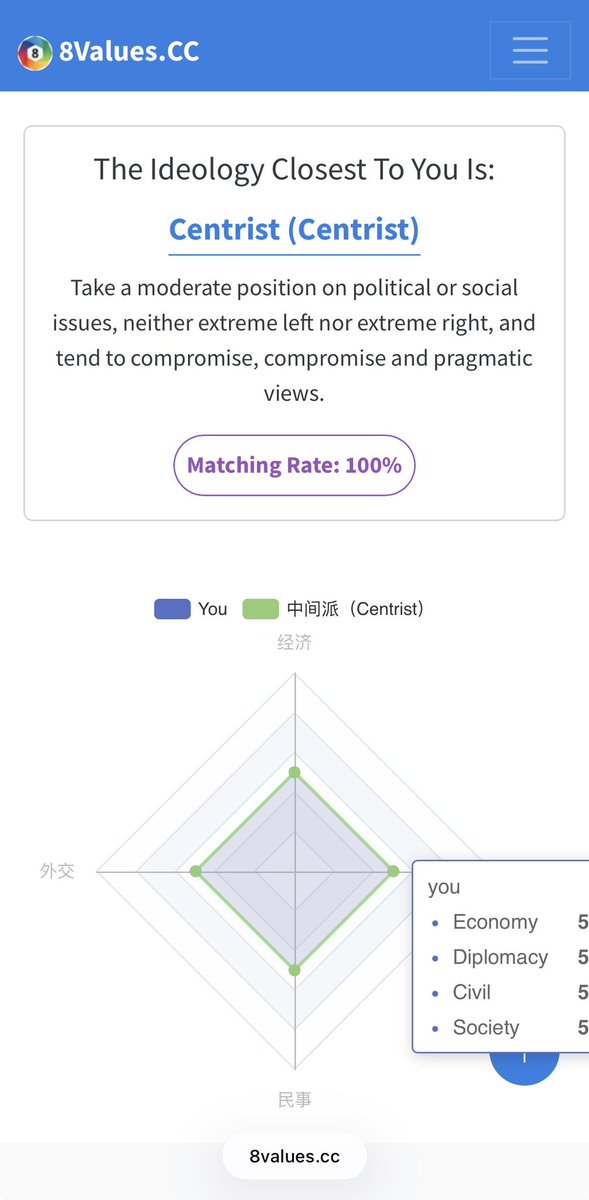Tap the blue floating round button
589x1200 pixels.
524,1067
